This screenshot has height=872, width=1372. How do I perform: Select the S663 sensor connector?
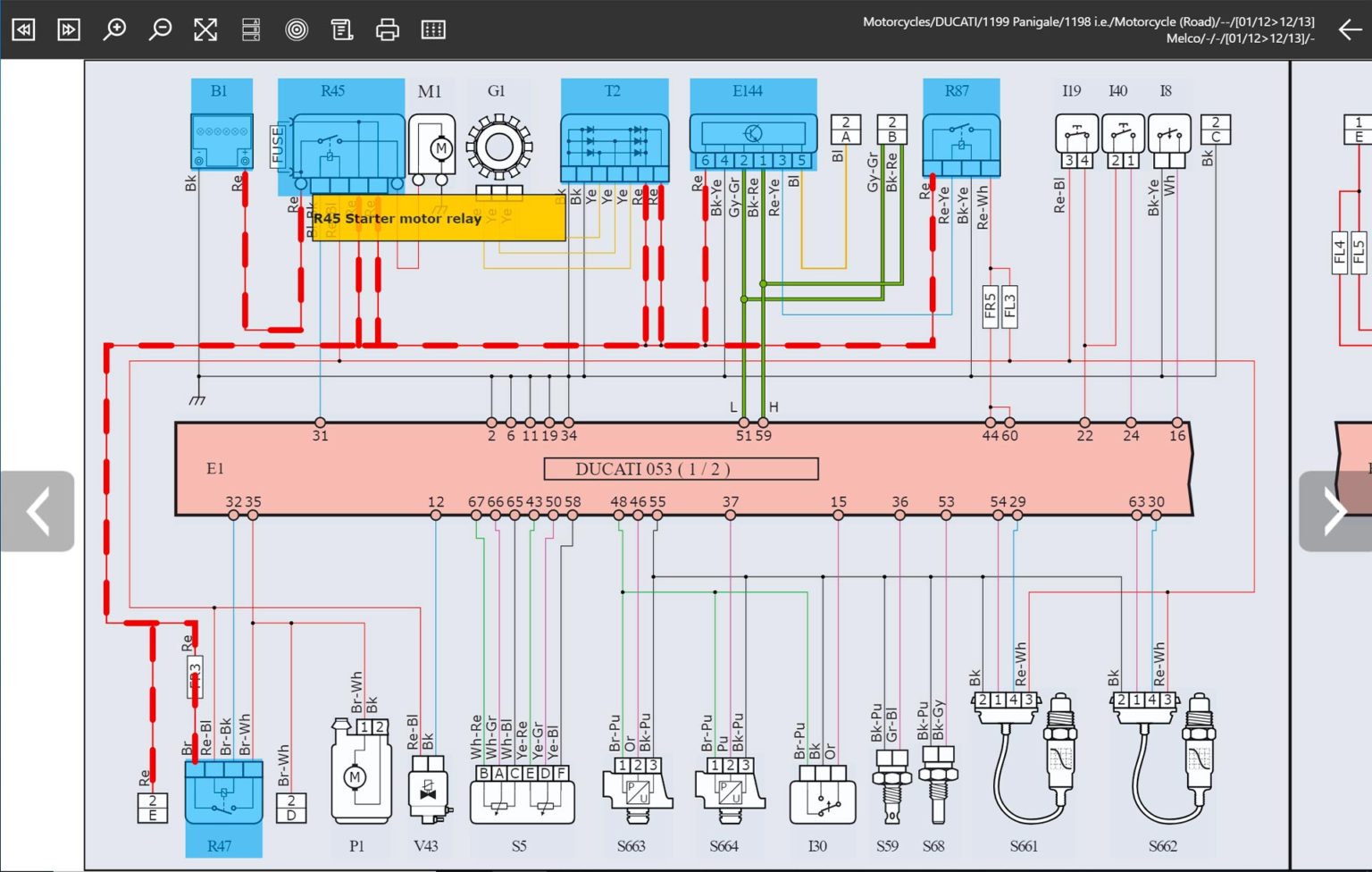point(636,791)
